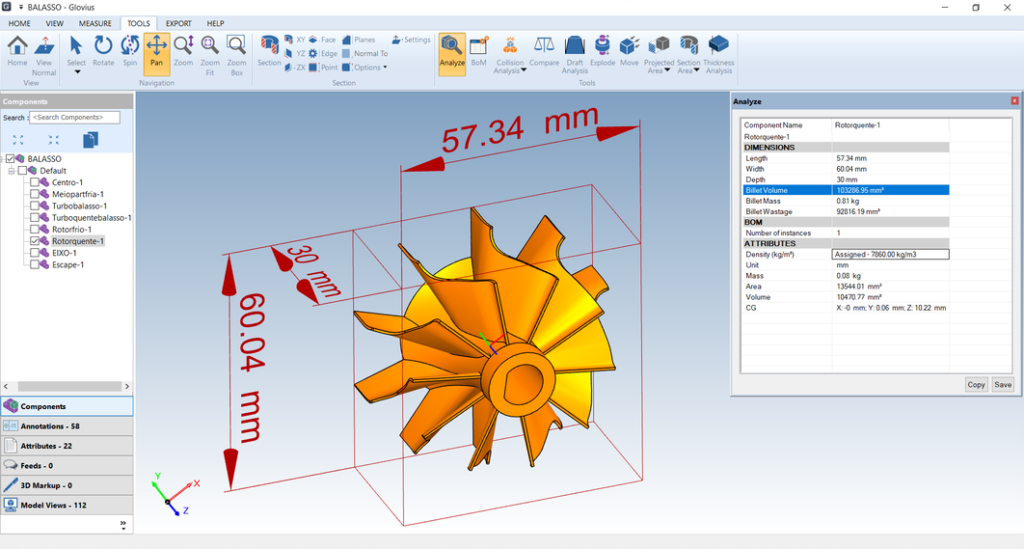Open the Projected Area dropdown

pyautogui.click(x=667, y=71)
